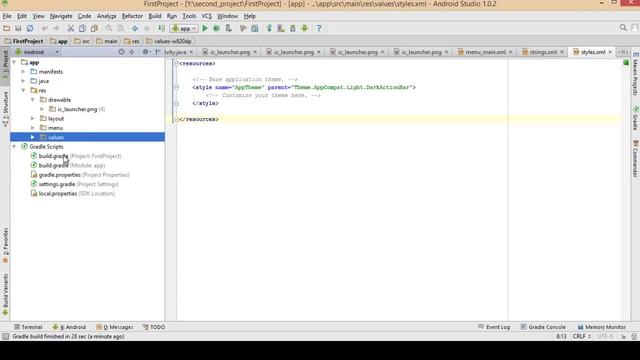Open the Messages tool window
Image resolution: width=640 pixels, height=360 pixels.
[x=114, y=327]
